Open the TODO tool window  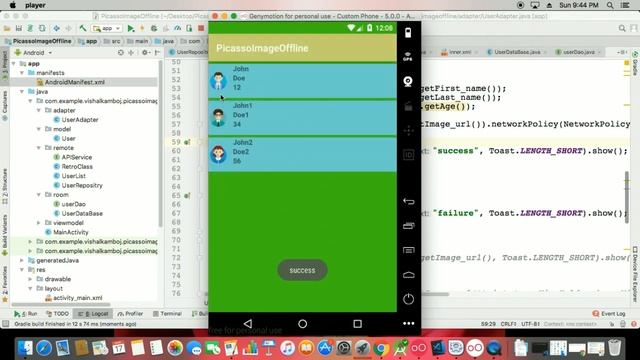[x=58, y=314]
